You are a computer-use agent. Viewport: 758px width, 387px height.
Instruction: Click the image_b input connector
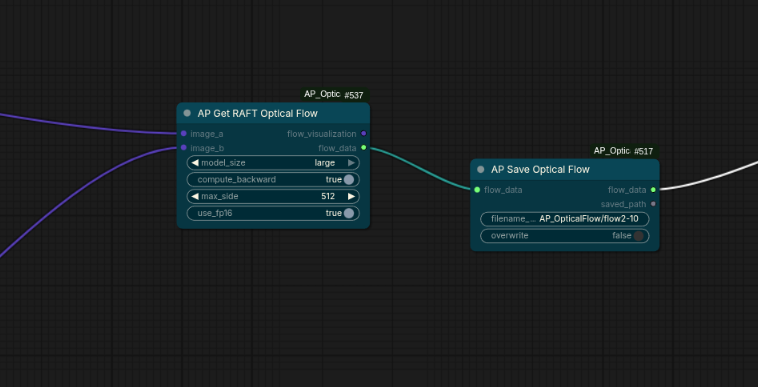tap(184, 148)
